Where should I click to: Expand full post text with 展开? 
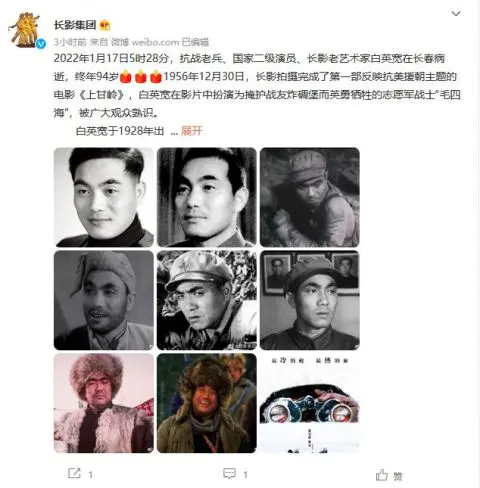[192, 131]
